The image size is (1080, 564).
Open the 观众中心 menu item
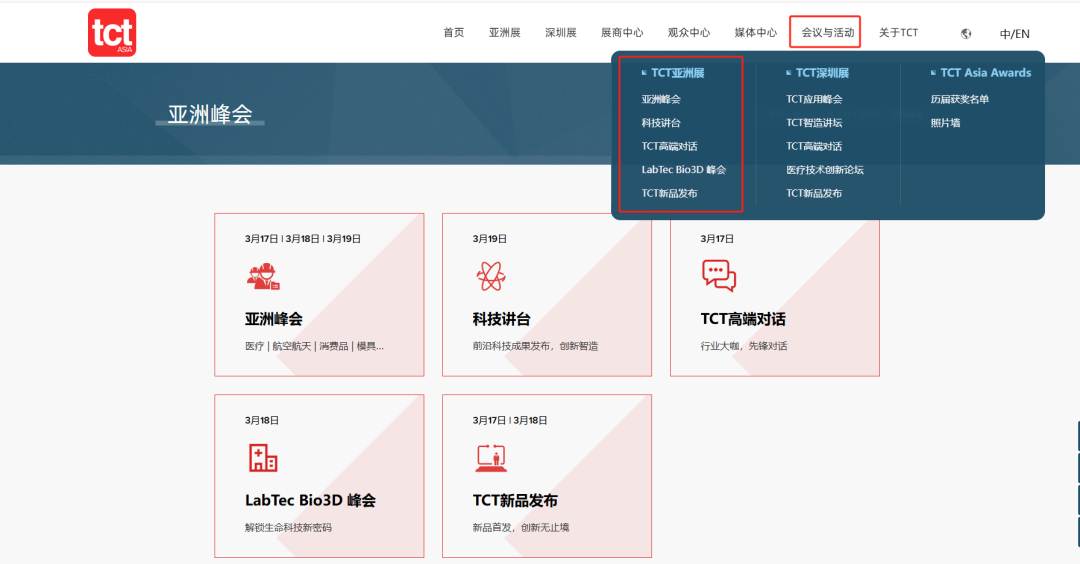689,32
